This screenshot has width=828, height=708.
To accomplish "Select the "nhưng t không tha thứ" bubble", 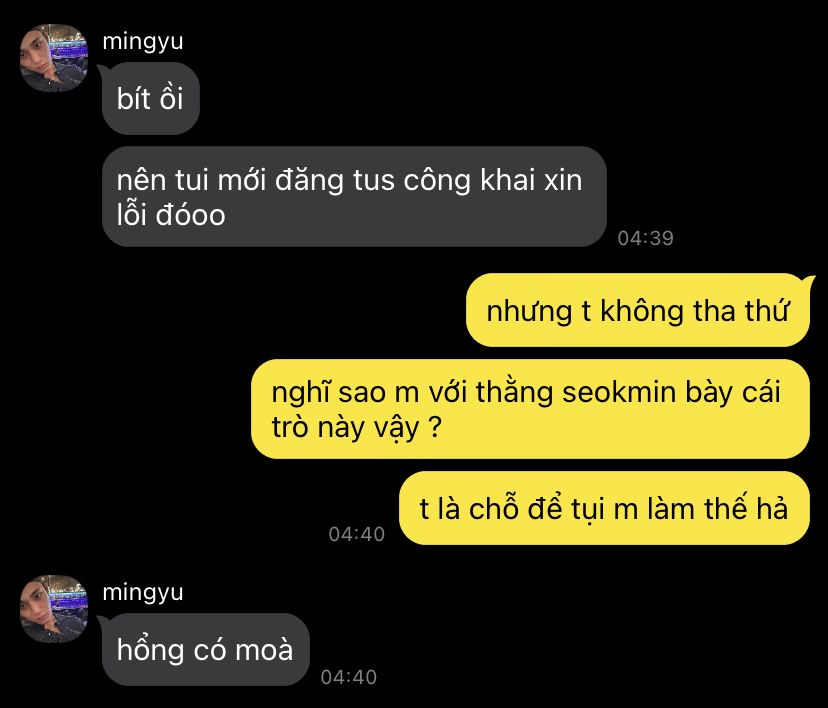I will click(638, 310).
